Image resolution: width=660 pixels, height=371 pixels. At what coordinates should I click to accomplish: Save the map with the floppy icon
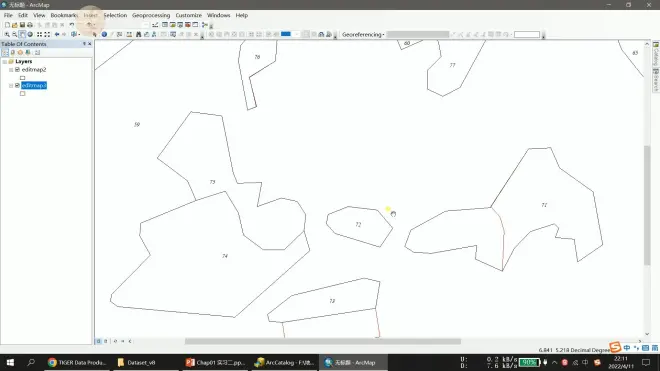click(x=22, y=25)
